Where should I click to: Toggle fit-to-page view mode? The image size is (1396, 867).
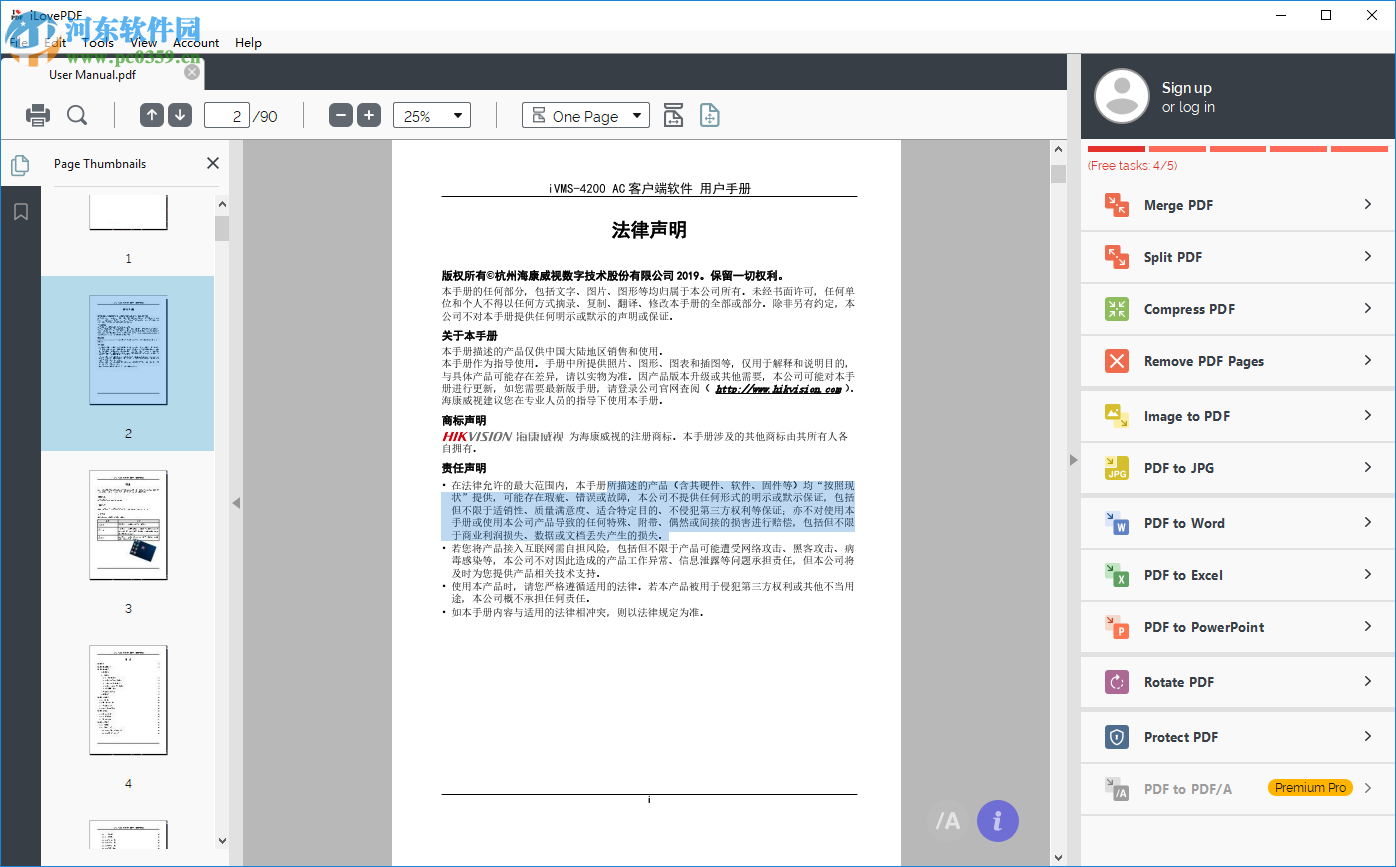[x=710, y=115]
